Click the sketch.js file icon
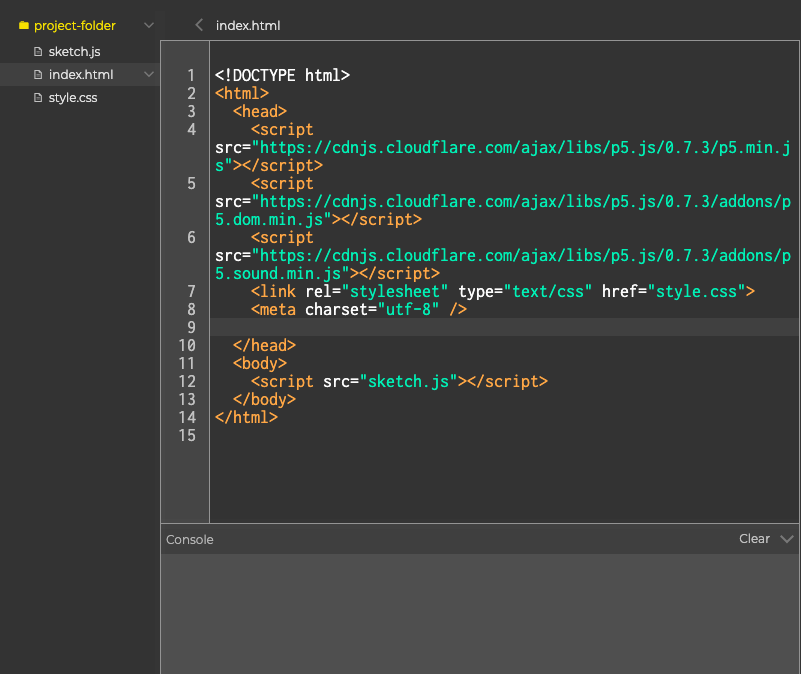This screenshot has height=674, width=801. pyautogui.click(x=39, y=51)
